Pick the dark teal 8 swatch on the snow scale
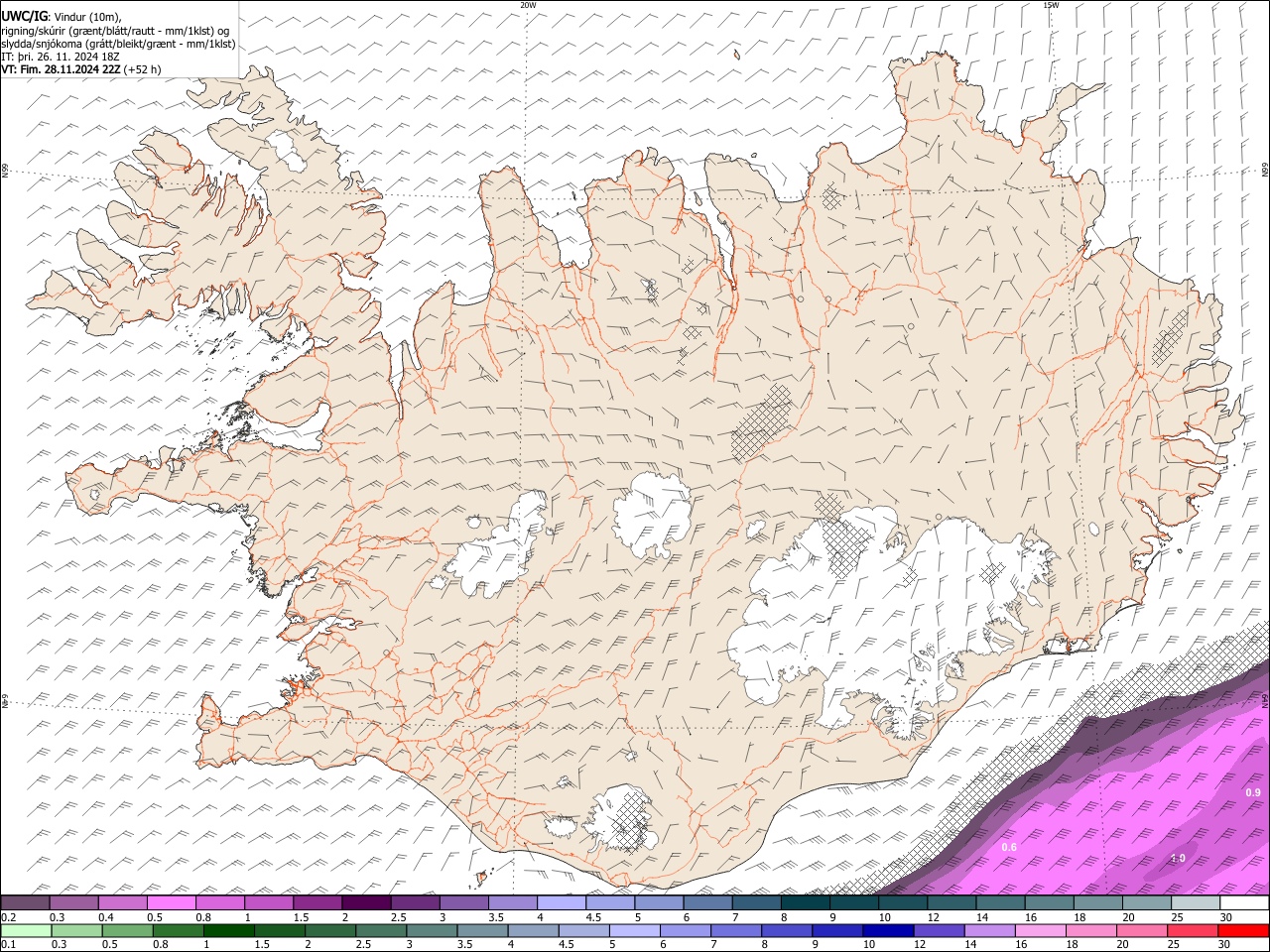 806,903
